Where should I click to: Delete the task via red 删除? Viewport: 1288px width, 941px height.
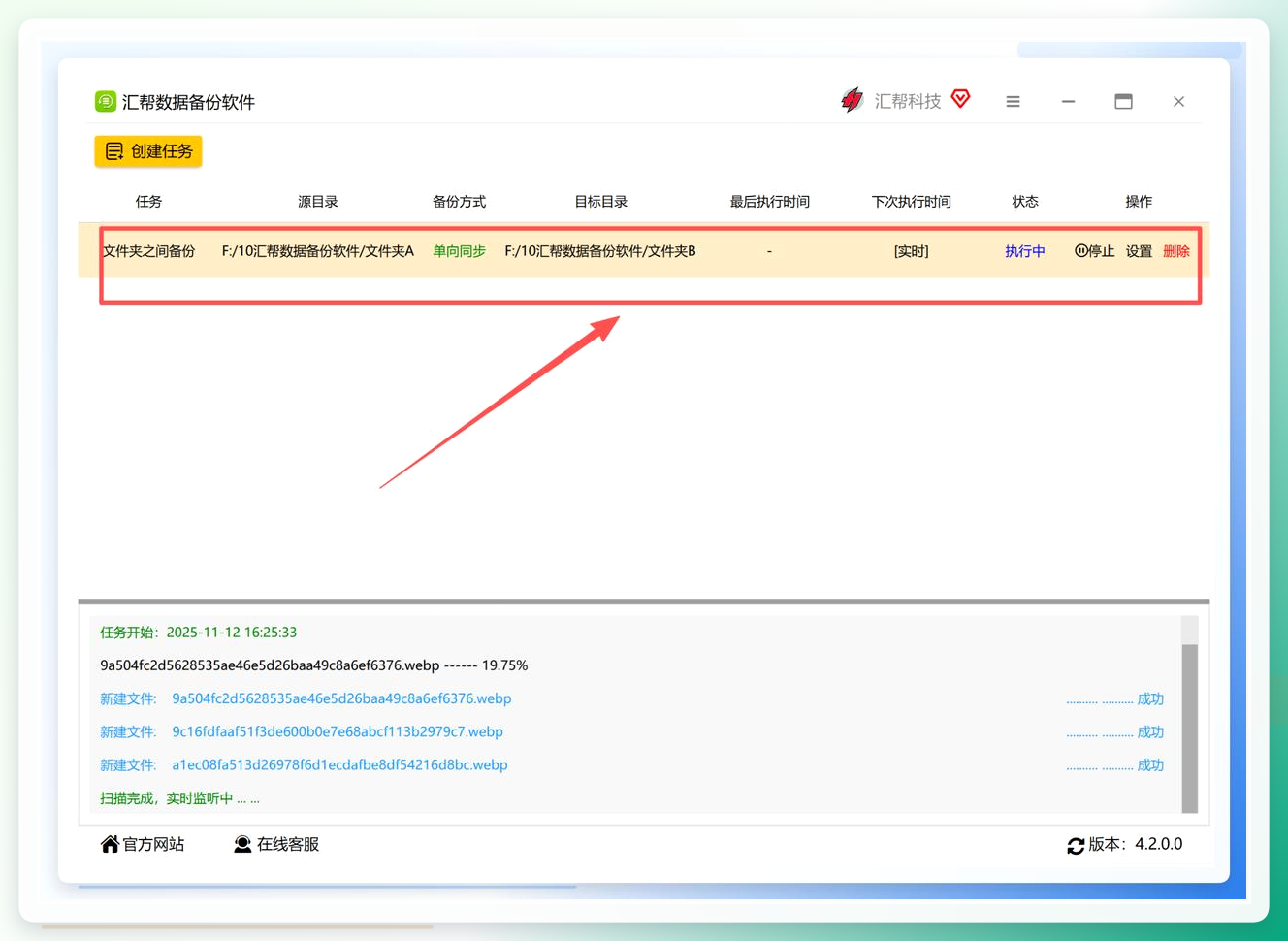1175,251
